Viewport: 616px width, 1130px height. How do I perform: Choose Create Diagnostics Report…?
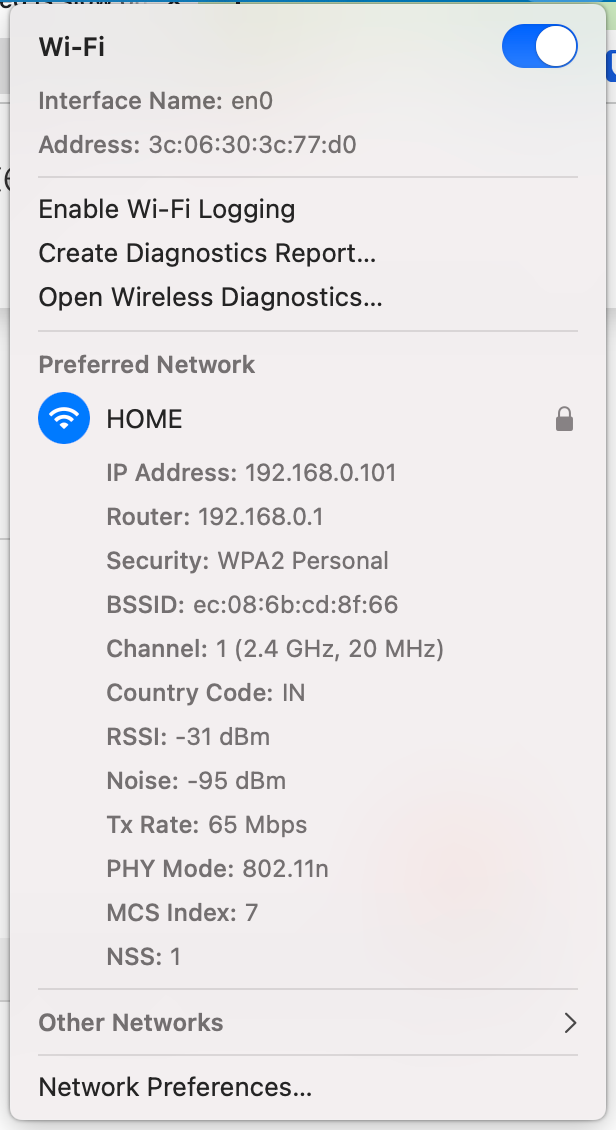pos(207,253)
